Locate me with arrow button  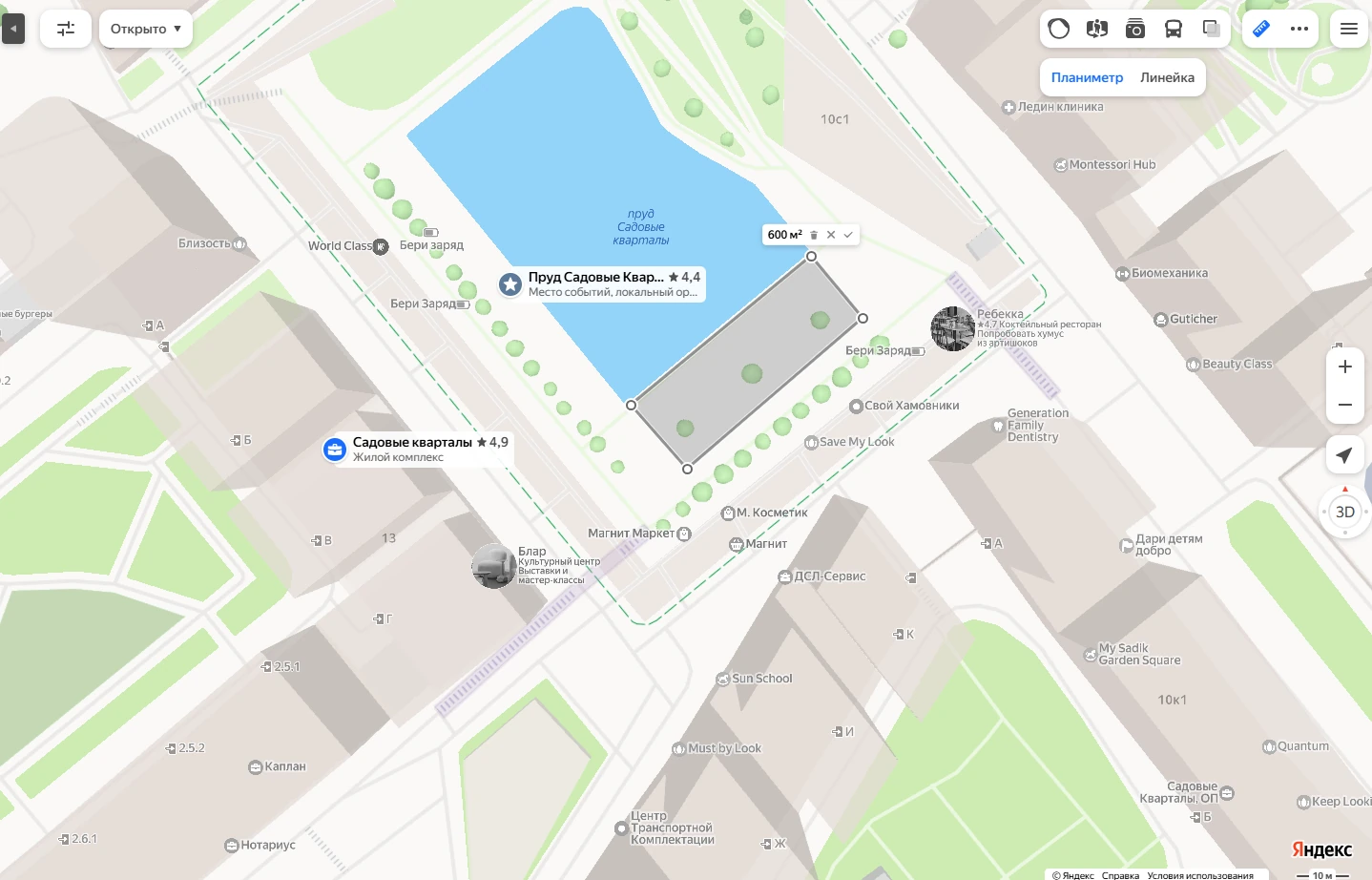pyautogui.click(x=1345, y=455)
